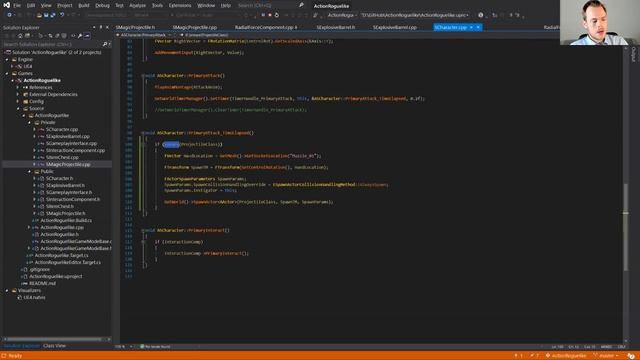Toggle Preview Selected Items in Solution Explorer

[87, 36]
